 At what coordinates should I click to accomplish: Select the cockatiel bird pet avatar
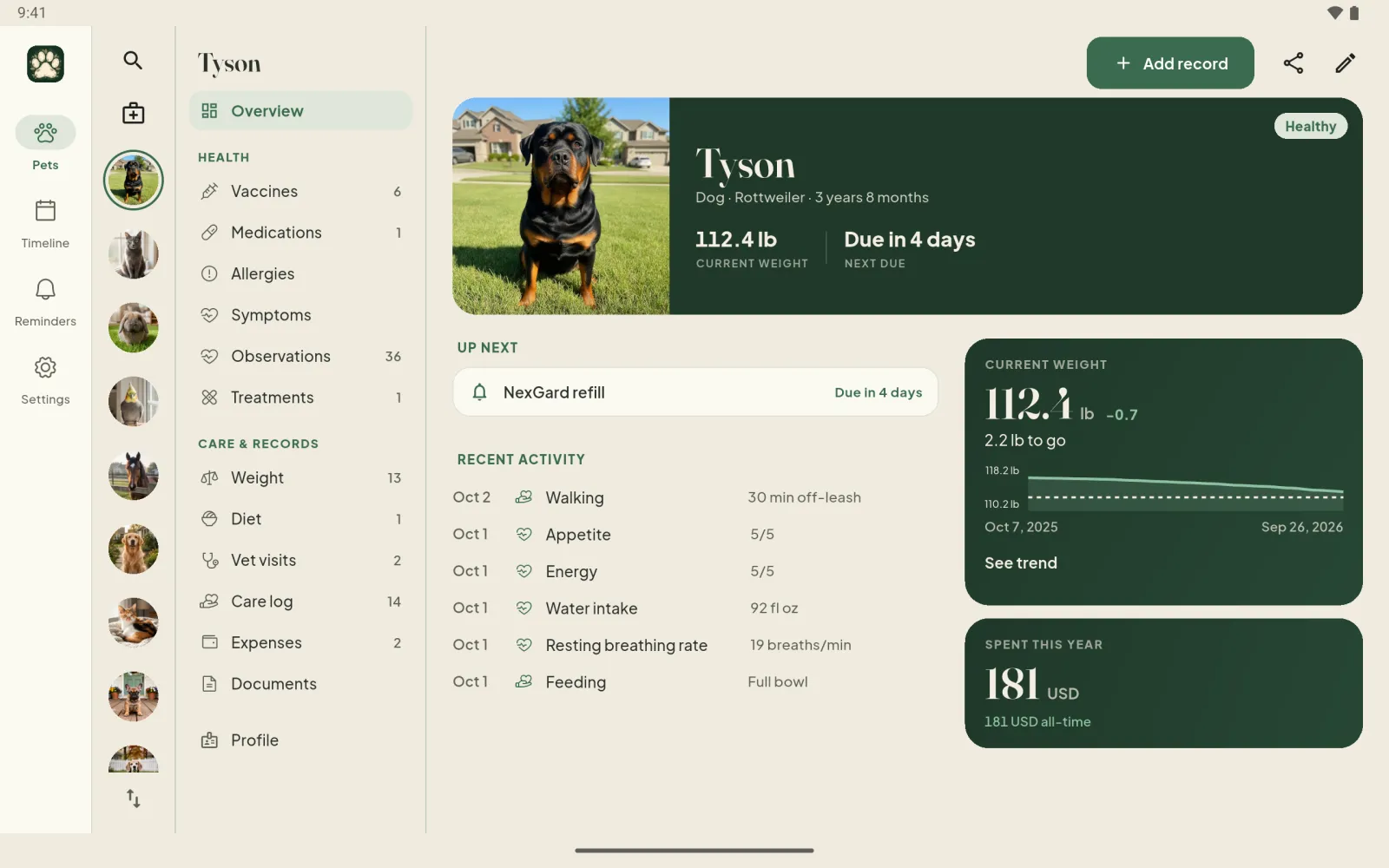pyautogui.click(x=133, y=401)
